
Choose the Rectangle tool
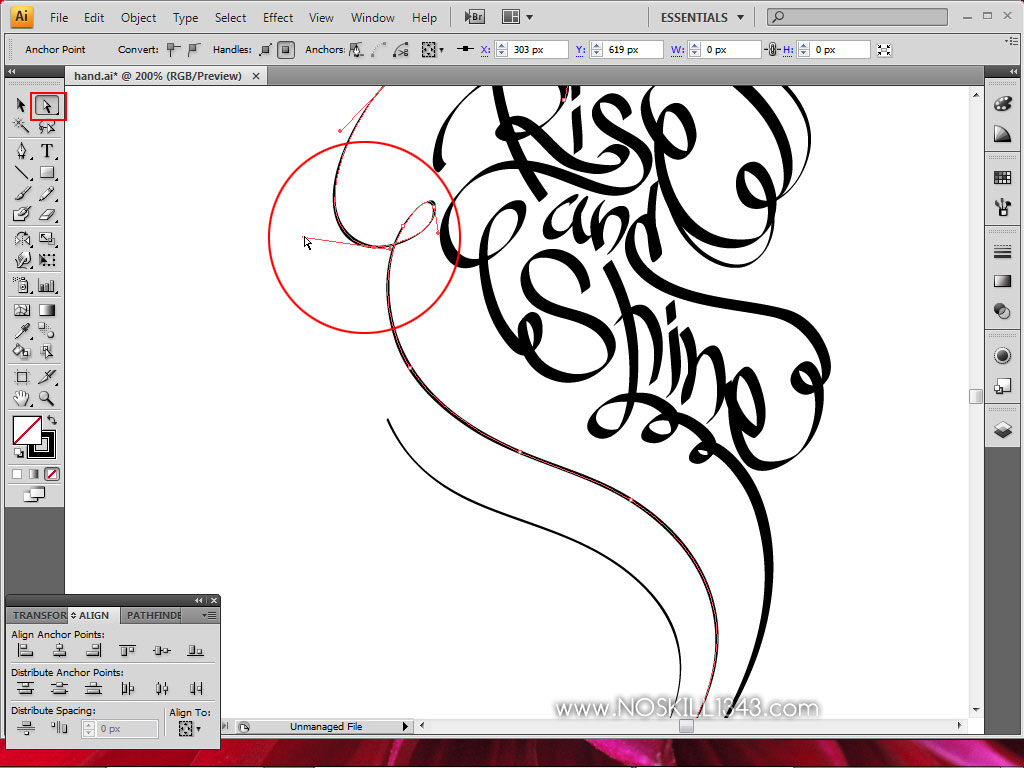click(46, 173)
